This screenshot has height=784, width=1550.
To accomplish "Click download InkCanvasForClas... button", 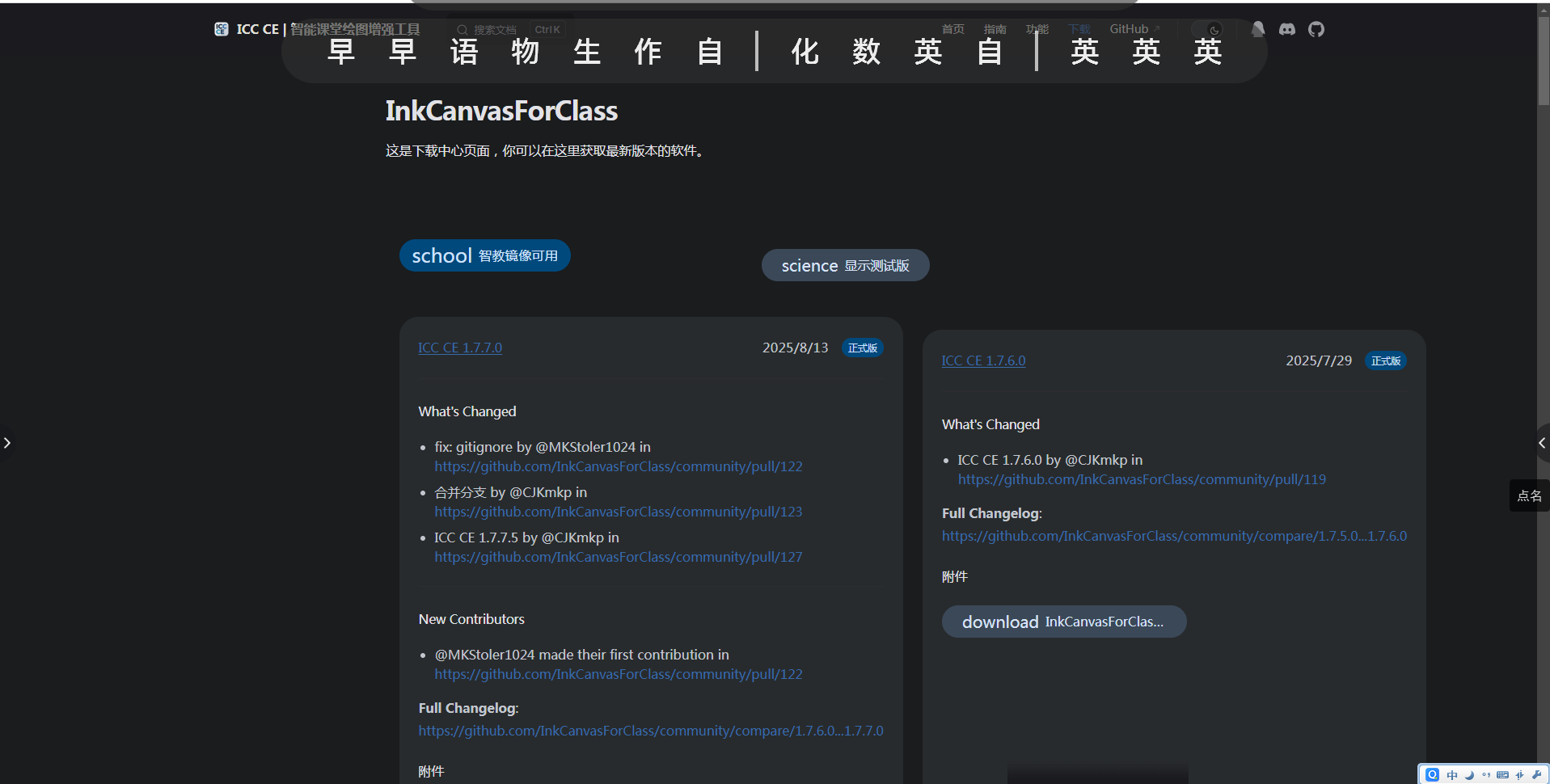I will [x=1064, y=622].
